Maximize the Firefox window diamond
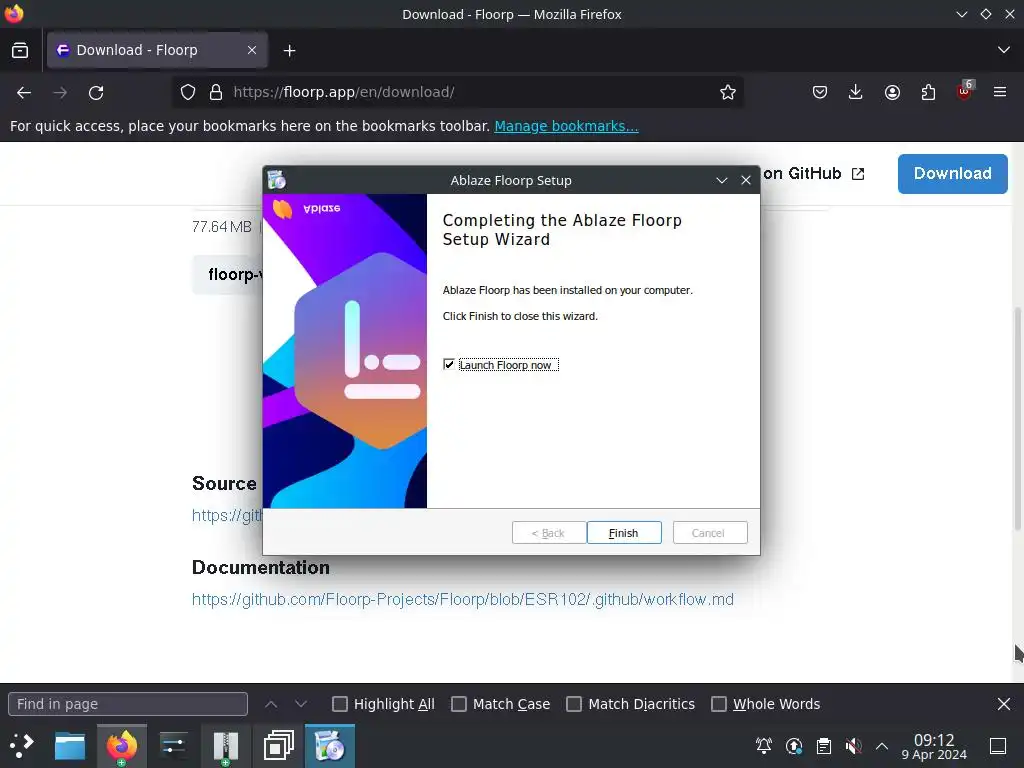The width and height of the screenshot is (1024, 768). 985,14
